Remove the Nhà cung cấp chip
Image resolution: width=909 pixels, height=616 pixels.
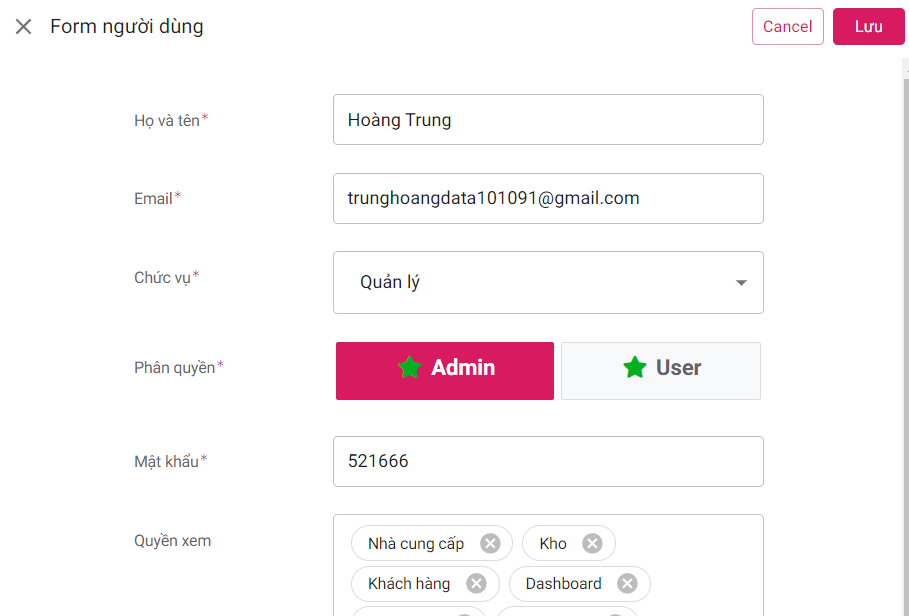tap(490, 543)
